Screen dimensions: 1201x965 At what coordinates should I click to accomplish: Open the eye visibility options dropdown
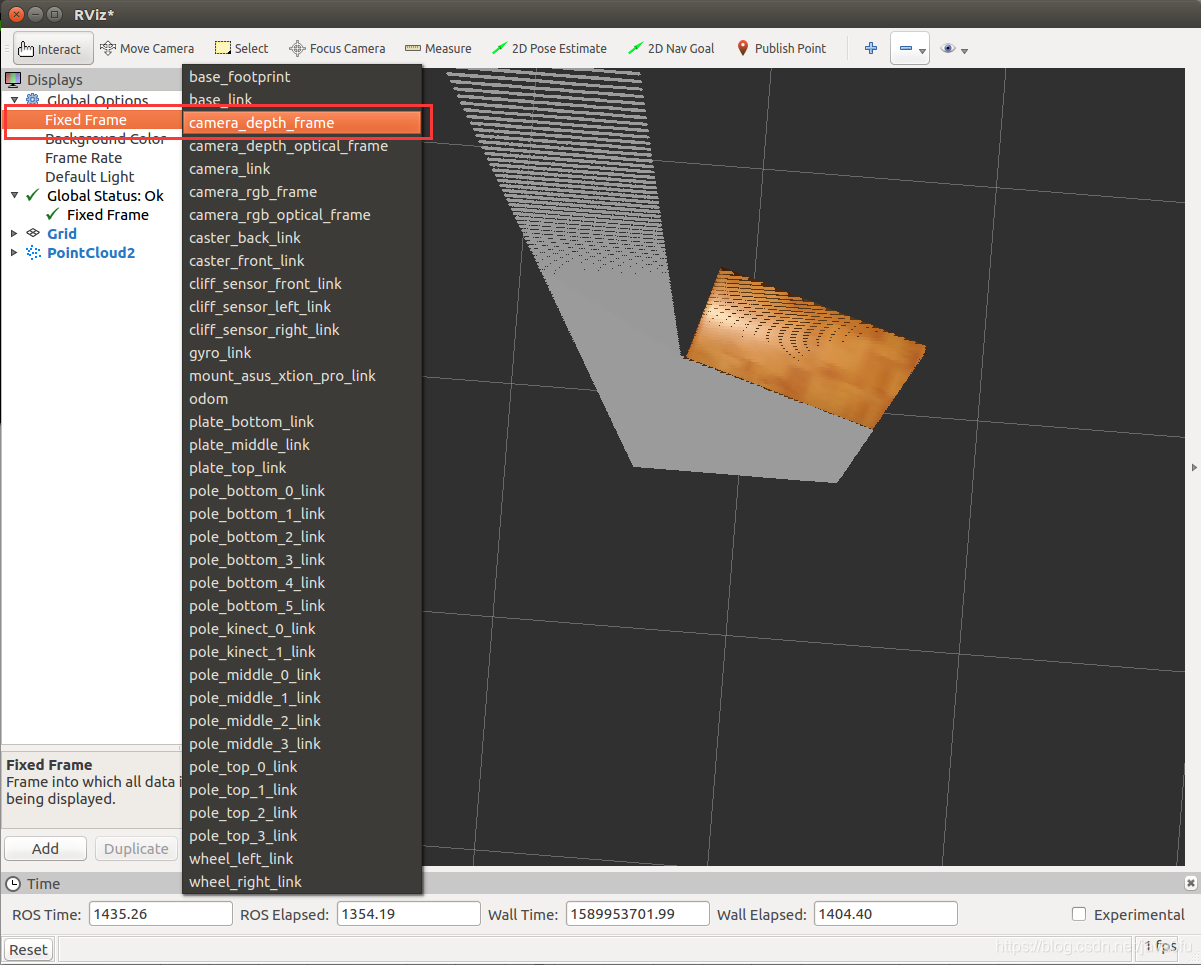coord(955,48)
